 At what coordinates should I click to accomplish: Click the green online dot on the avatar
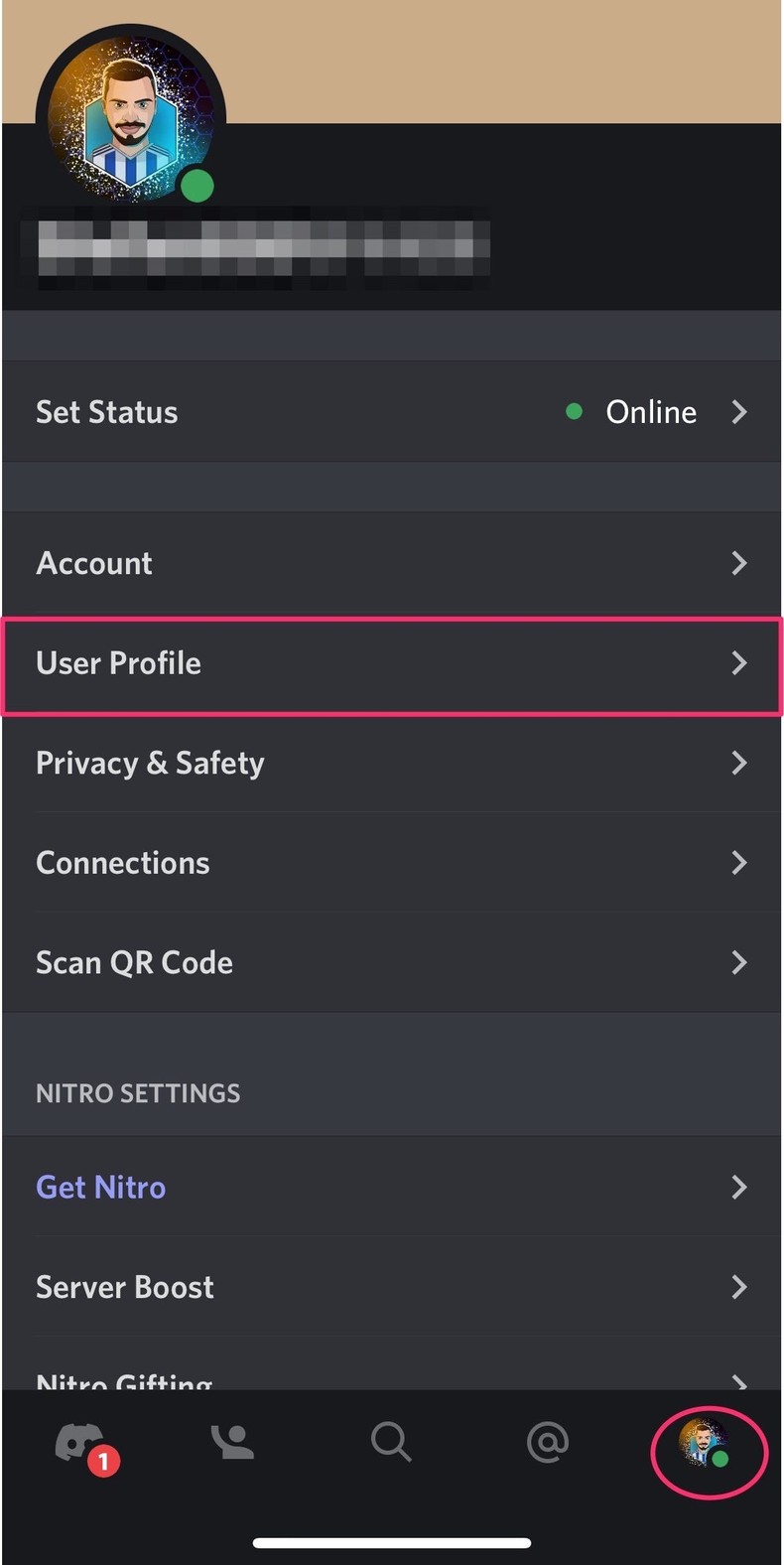(196, 185)
